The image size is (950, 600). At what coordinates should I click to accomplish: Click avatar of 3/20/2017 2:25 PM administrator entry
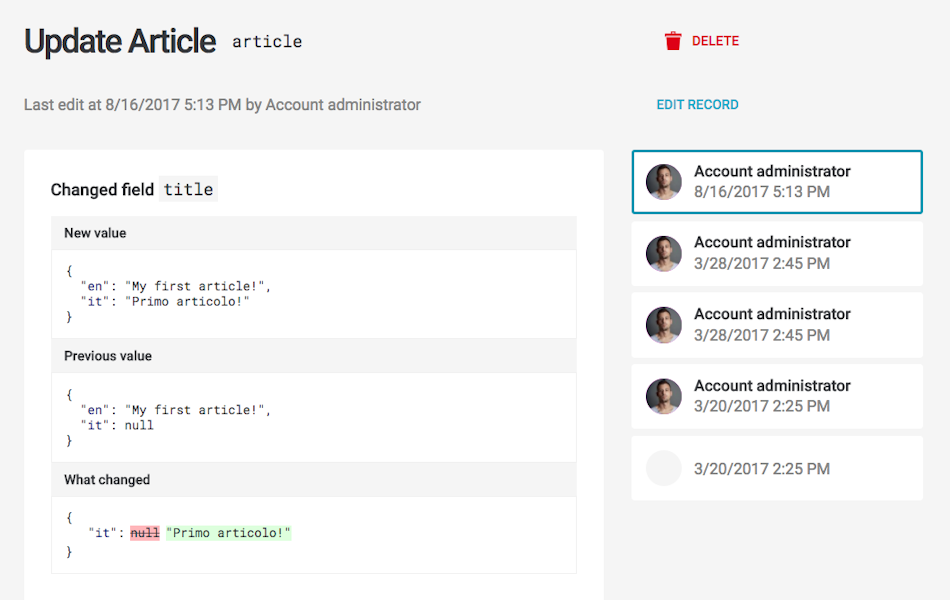(x=663, y=396)
